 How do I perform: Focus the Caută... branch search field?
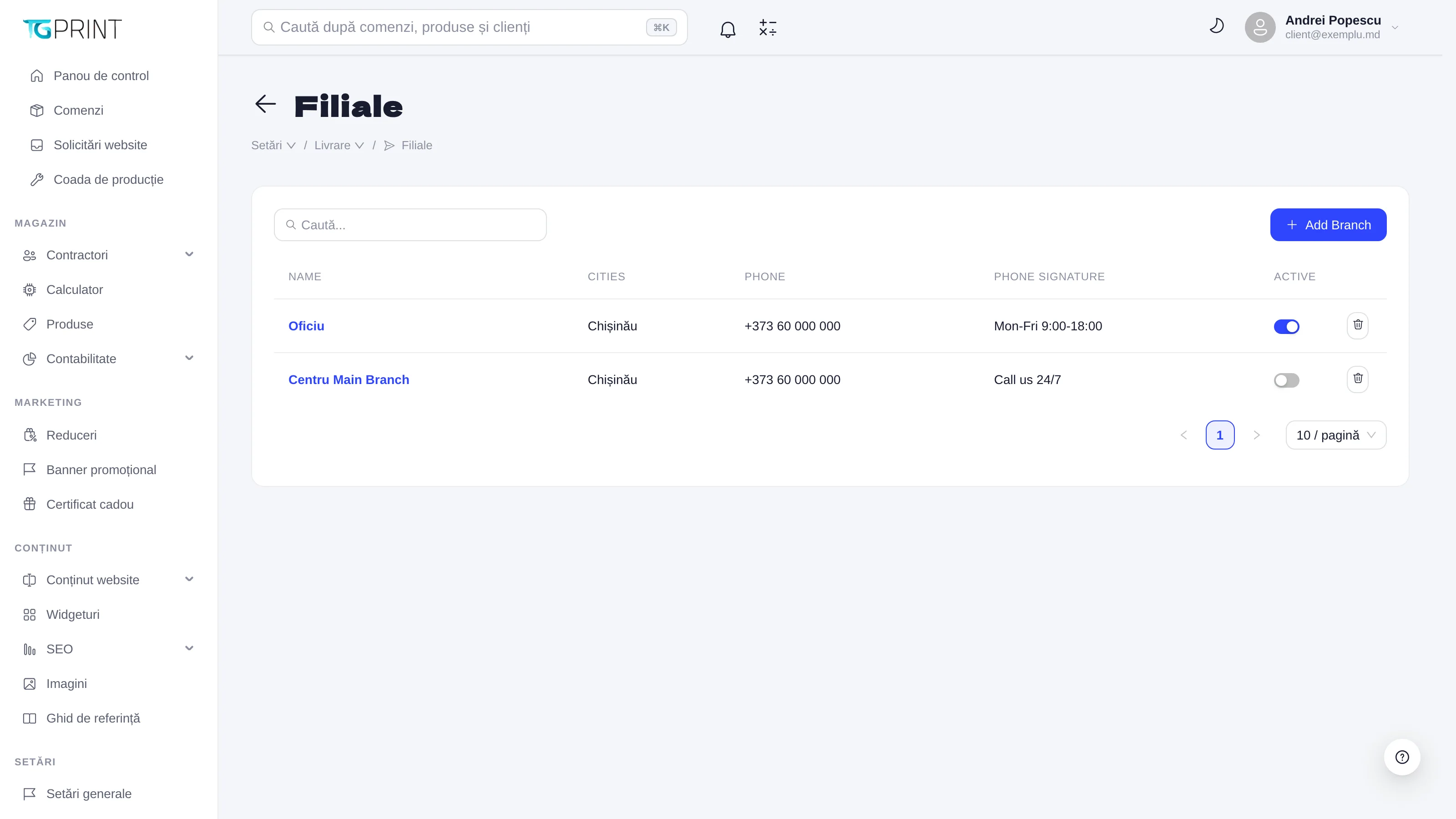click(x=410, y=225)
